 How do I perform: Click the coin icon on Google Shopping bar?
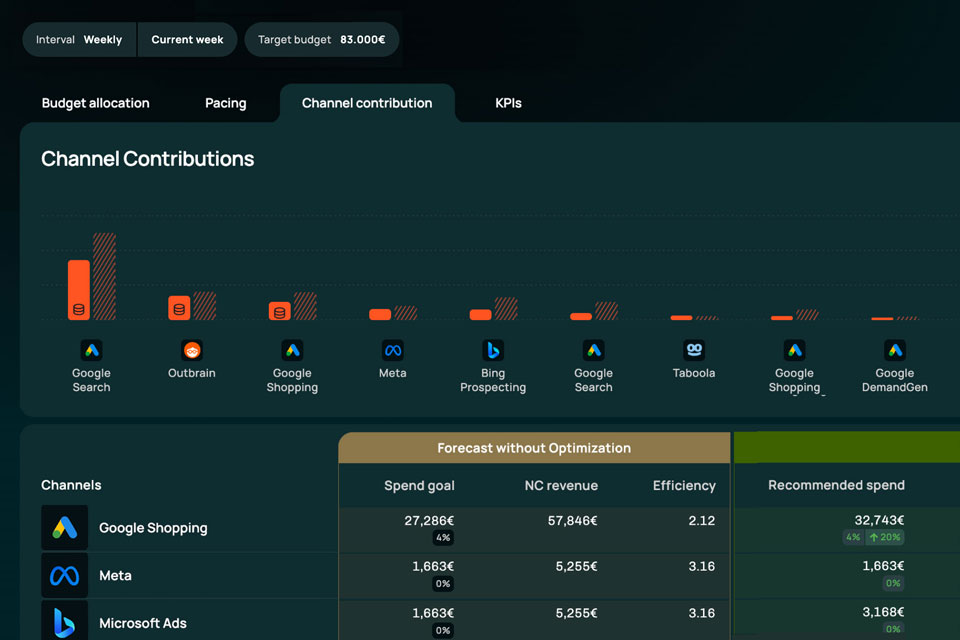pos(279,312)
